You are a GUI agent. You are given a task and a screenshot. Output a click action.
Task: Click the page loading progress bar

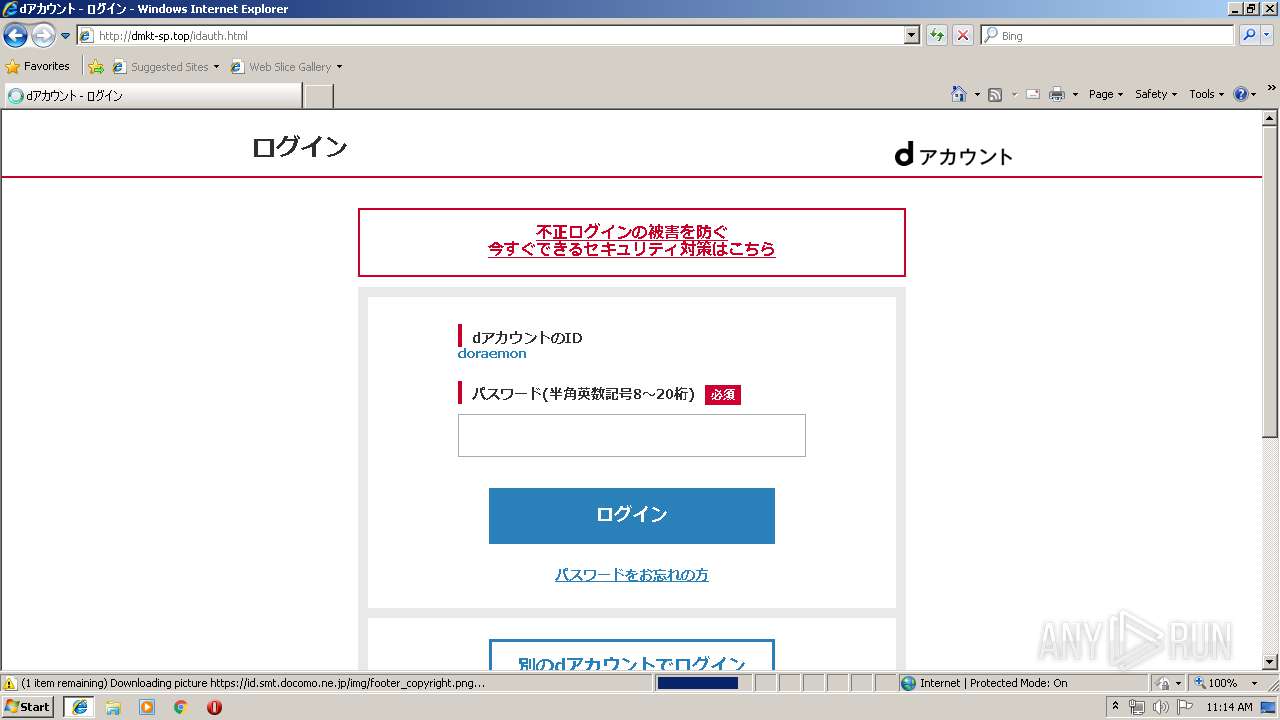[x=698, y=683]
